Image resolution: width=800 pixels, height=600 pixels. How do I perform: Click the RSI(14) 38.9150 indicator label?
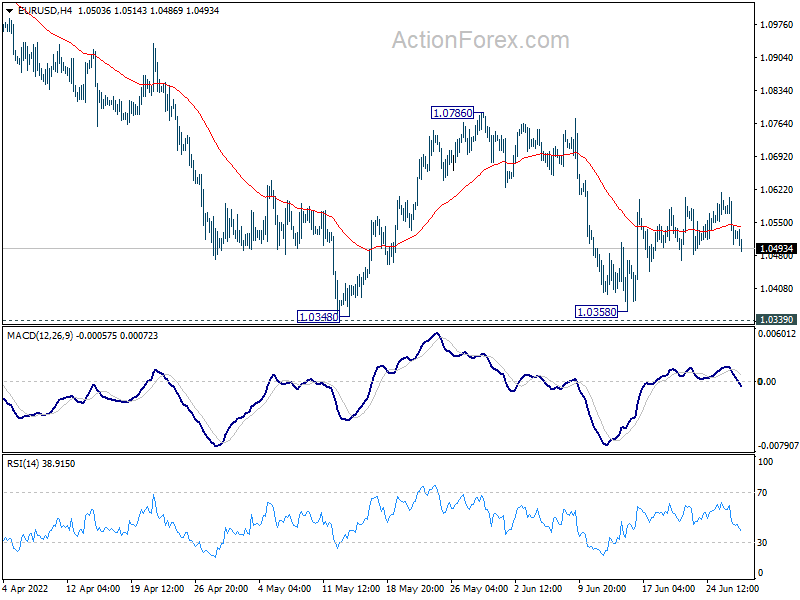[x=41, y=464]
